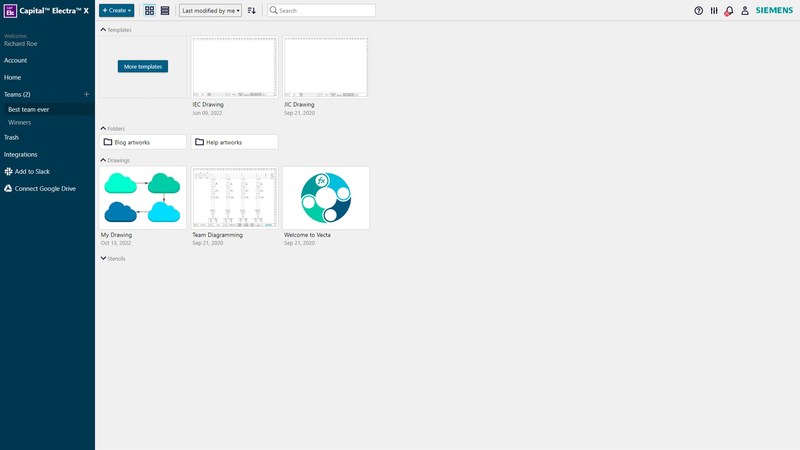Screen dimensions: 800x450
Task: Open the Last modified by me dropdown
Action: point(211,10)
